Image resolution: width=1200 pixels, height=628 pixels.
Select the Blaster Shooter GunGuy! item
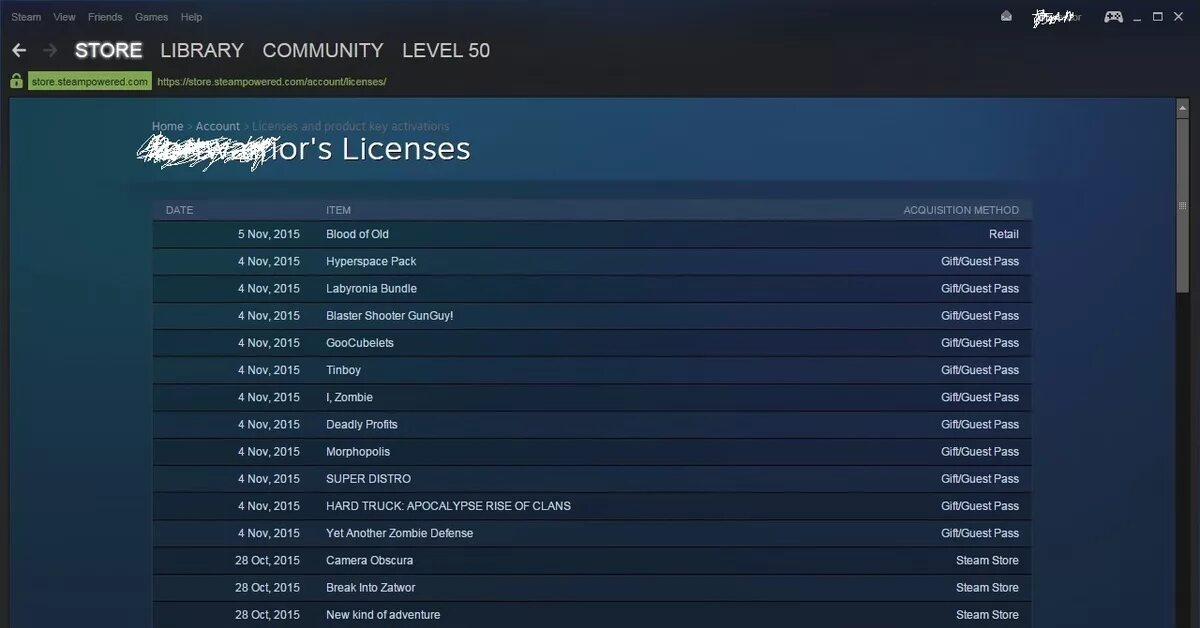click(389, 315)
